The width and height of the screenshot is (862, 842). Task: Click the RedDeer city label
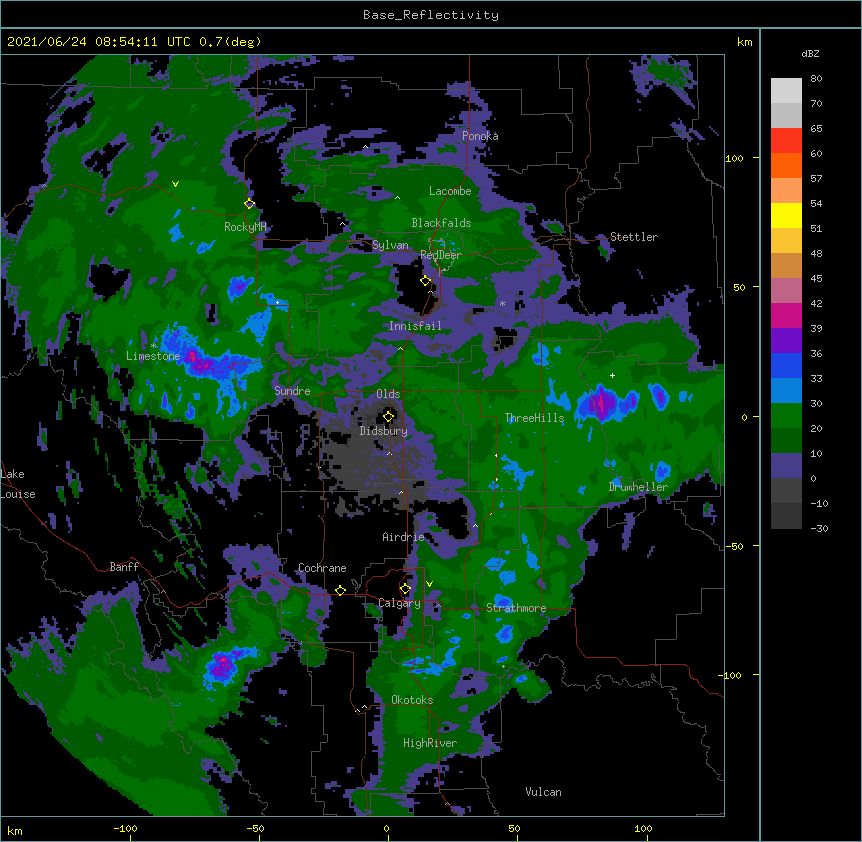pyautogui.click(x=441, y=255)
